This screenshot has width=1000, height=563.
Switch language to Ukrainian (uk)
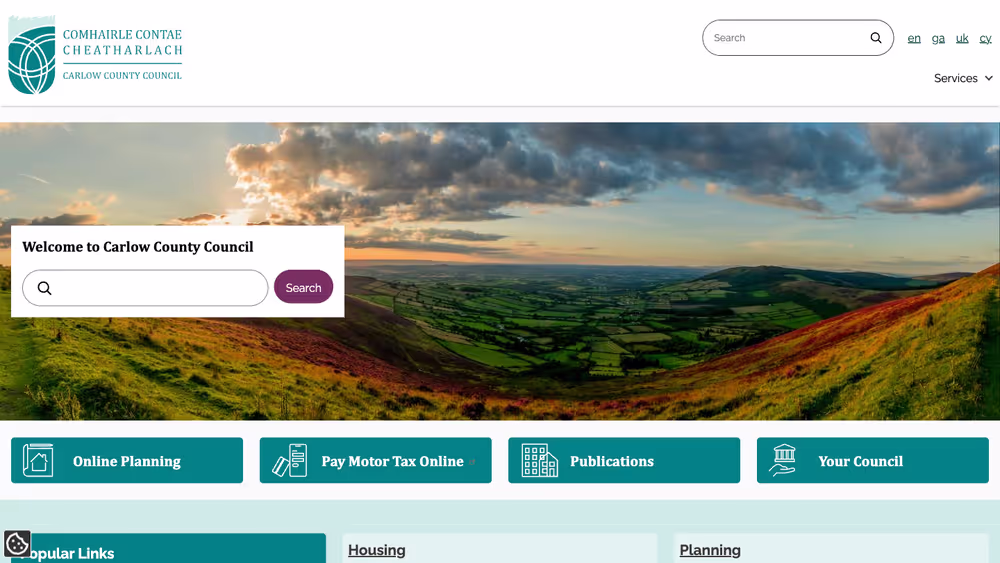tap(962, 38)
